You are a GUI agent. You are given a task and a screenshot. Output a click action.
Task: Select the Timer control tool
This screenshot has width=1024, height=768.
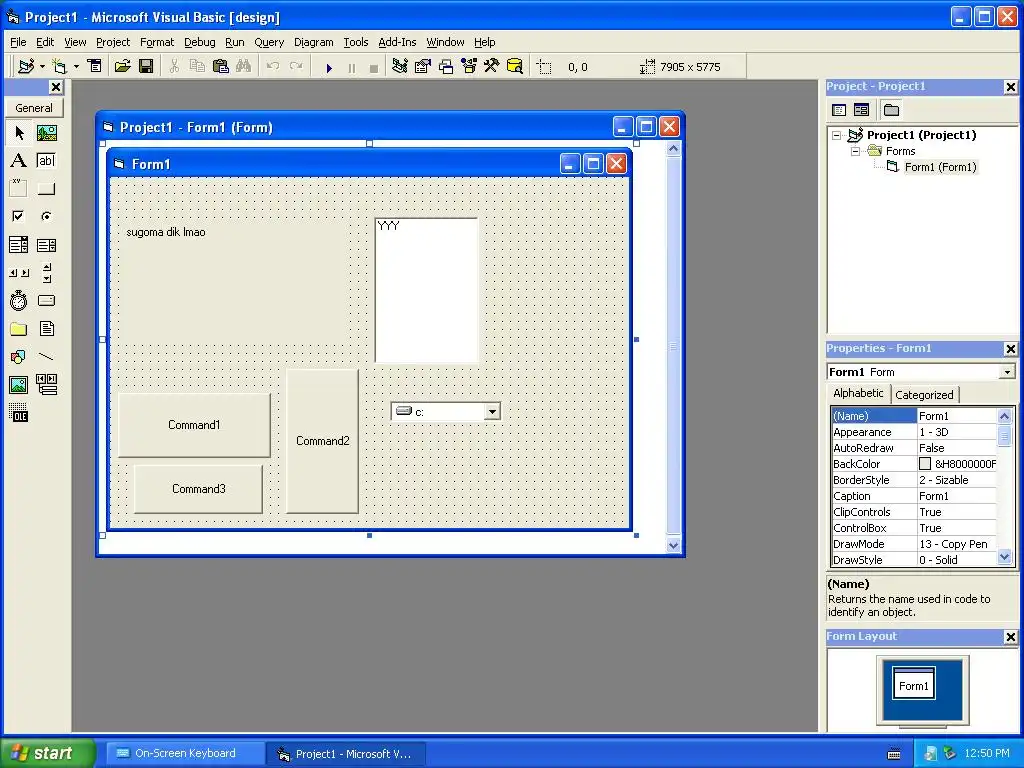click(19, 300)
